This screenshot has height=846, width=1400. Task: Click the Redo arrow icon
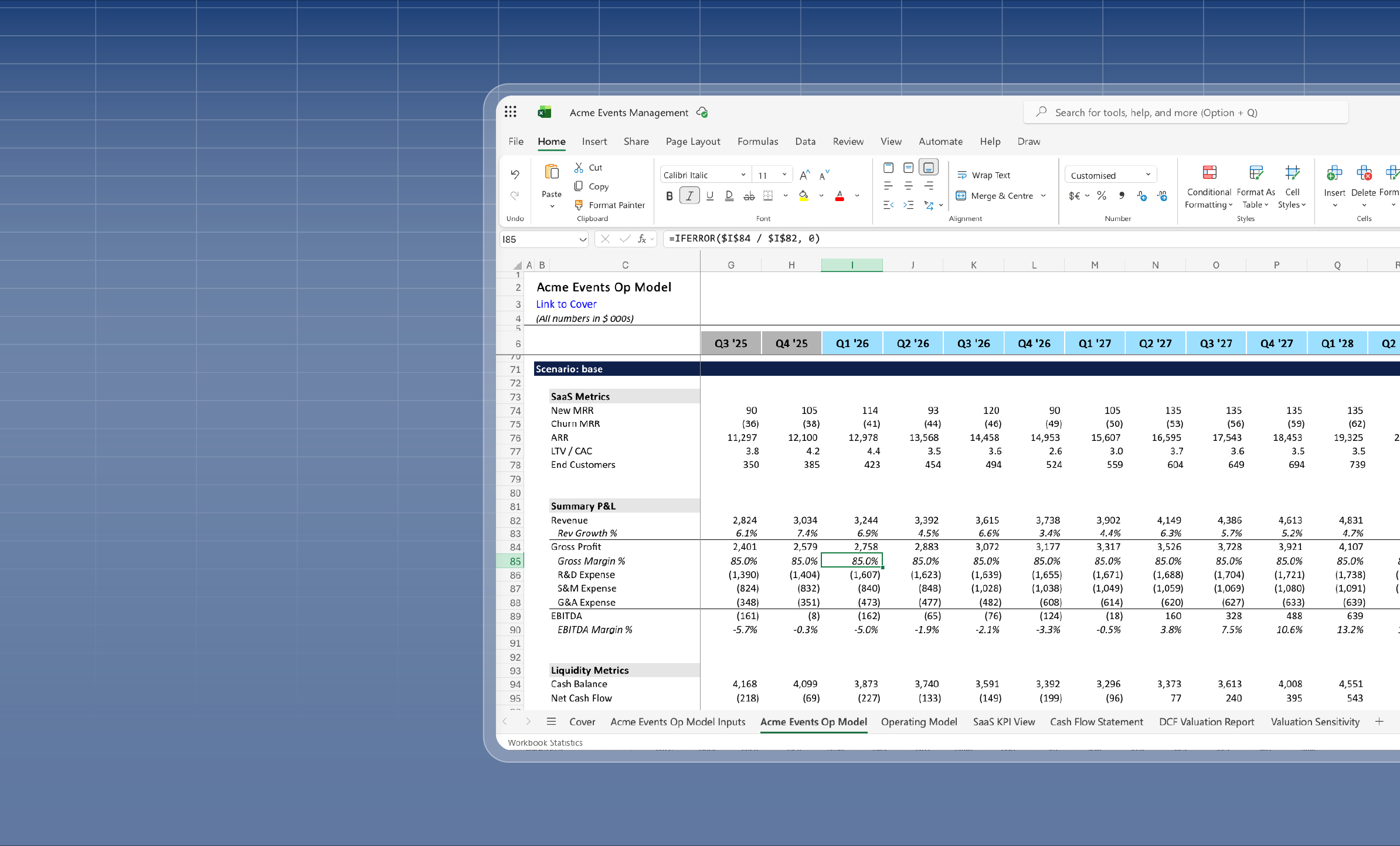(515, 195)
